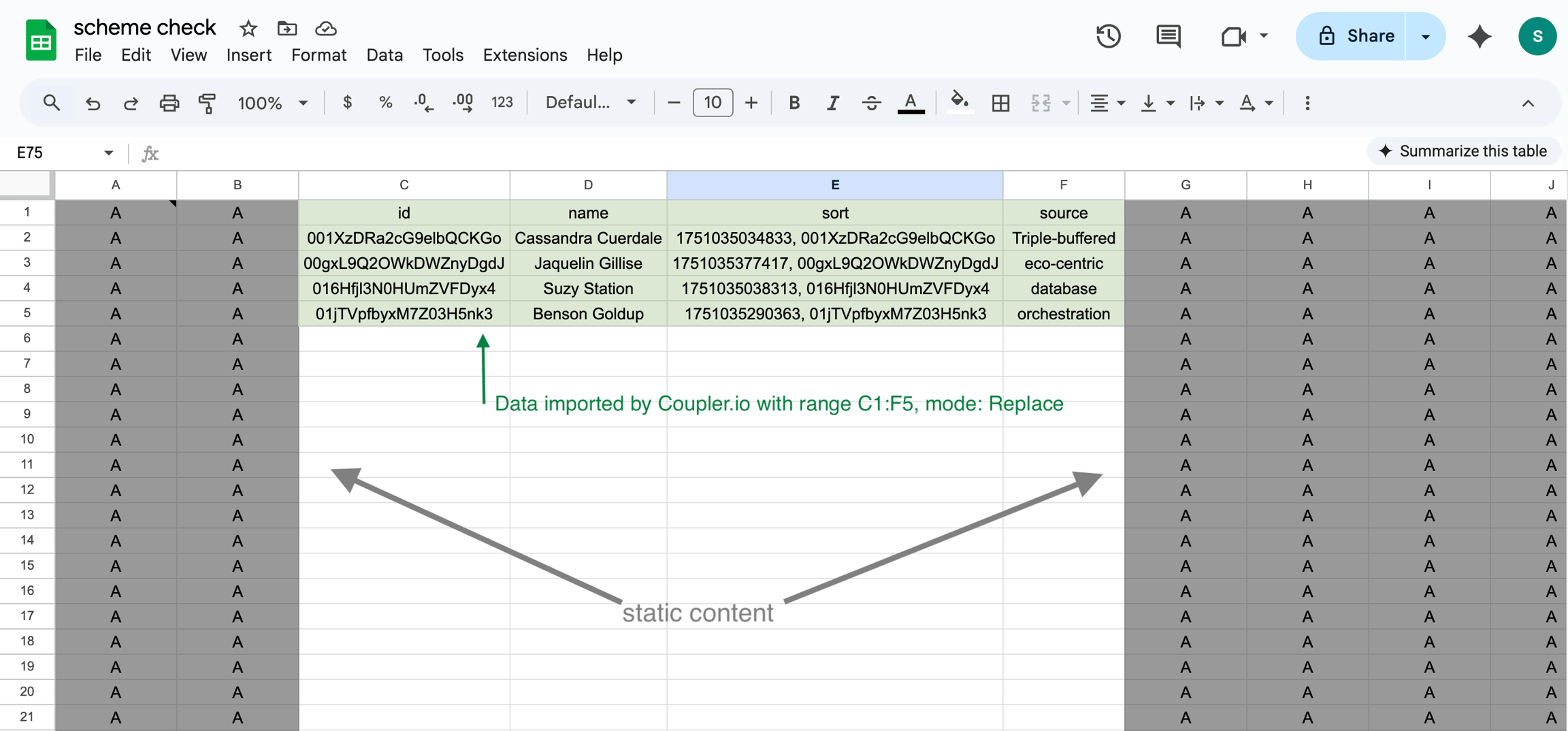The height and width of the screenshot is (731, 1568).
Task: Select cell with Cassandra Cuerdale
Action: pyautogui.click(x=588, y=238)
